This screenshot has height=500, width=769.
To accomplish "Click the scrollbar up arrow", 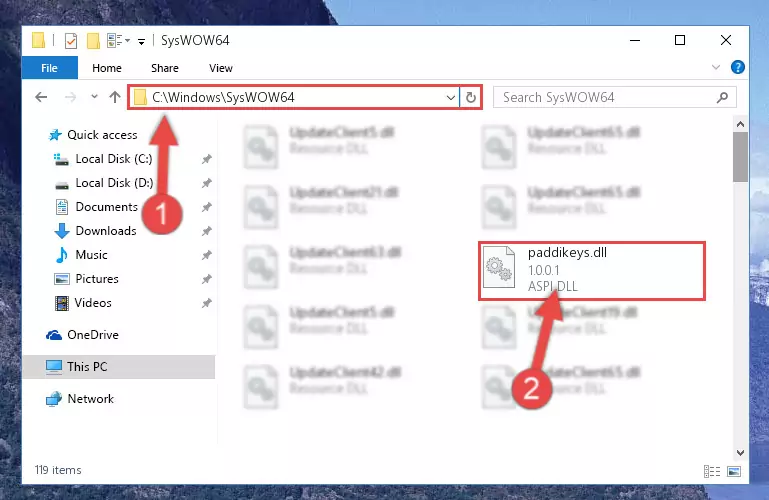I will pos(741,125).
